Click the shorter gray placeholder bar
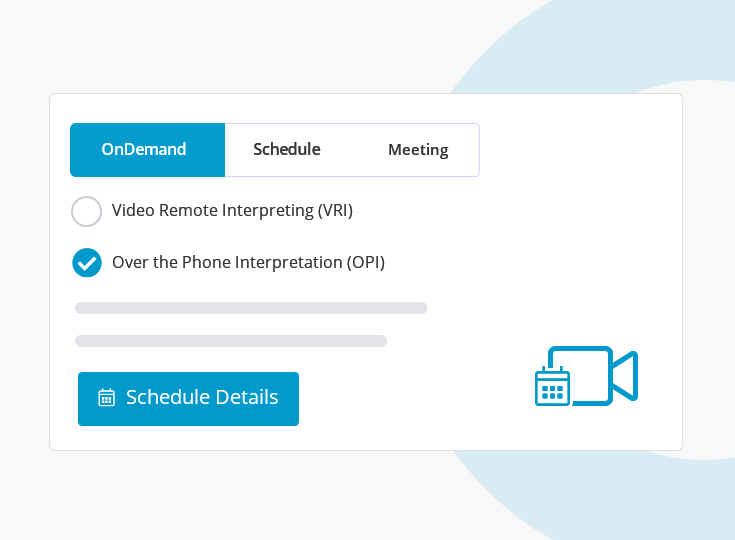This screenshot has width=735, height=540. tap(231, 341)
